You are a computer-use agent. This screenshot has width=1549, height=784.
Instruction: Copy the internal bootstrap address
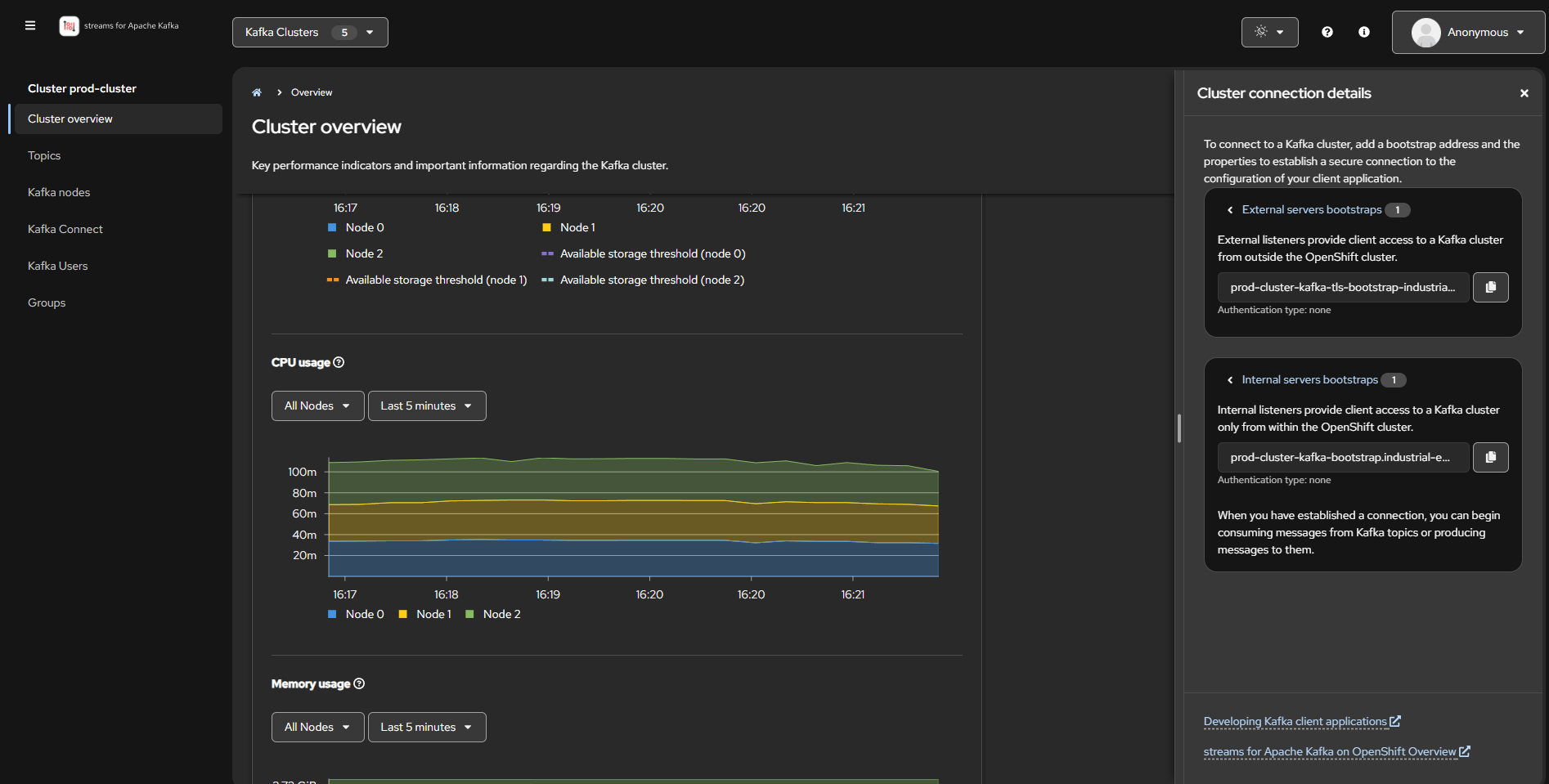tap(1490, 457)
